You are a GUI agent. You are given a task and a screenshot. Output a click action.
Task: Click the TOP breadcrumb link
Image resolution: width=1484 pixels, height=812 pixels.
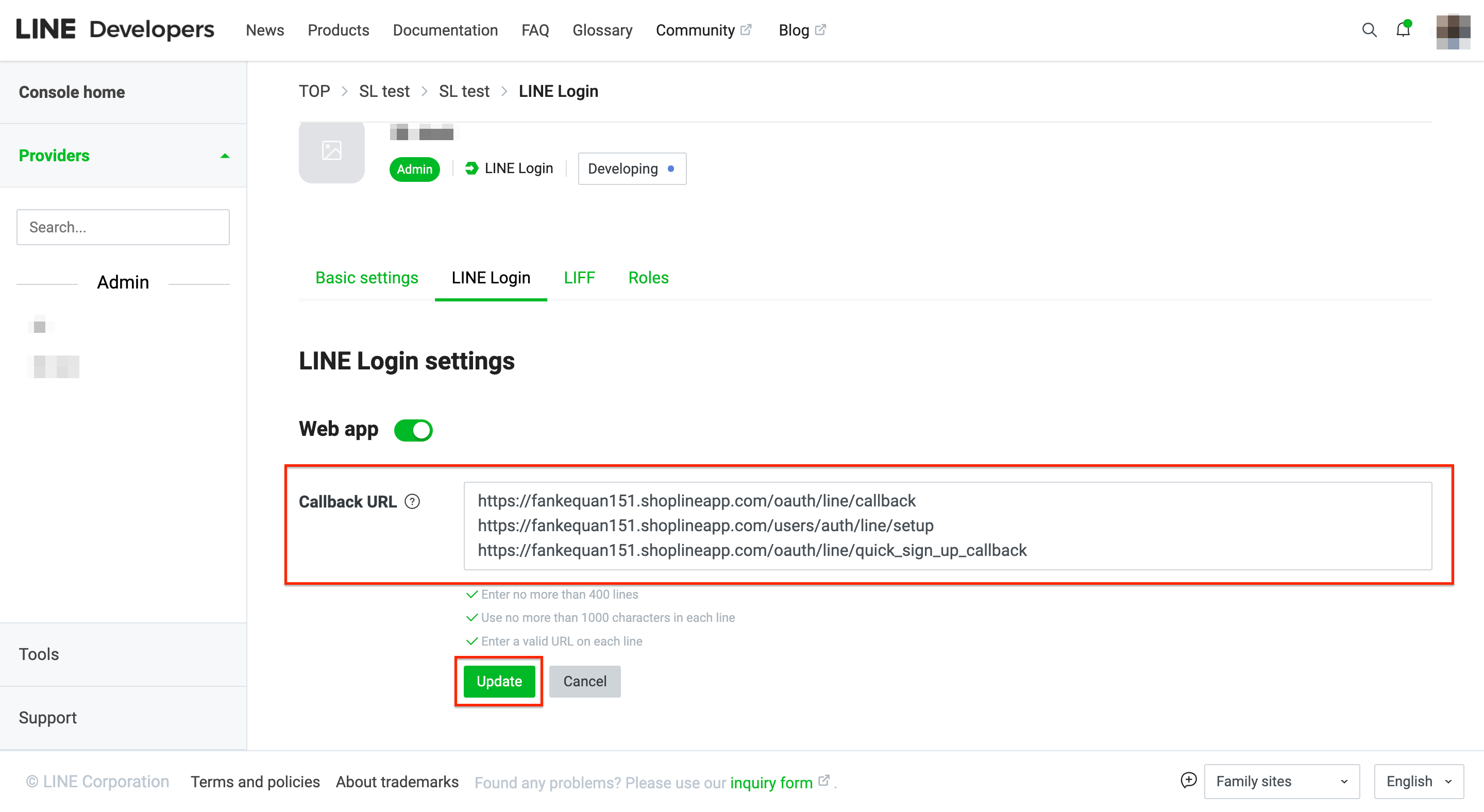[314, 91]
